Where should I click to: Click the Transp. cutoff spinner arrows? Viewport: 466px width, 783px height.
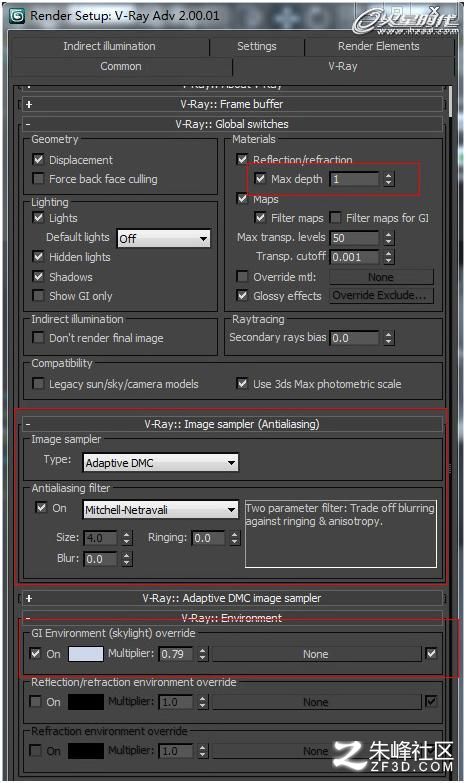389,257
